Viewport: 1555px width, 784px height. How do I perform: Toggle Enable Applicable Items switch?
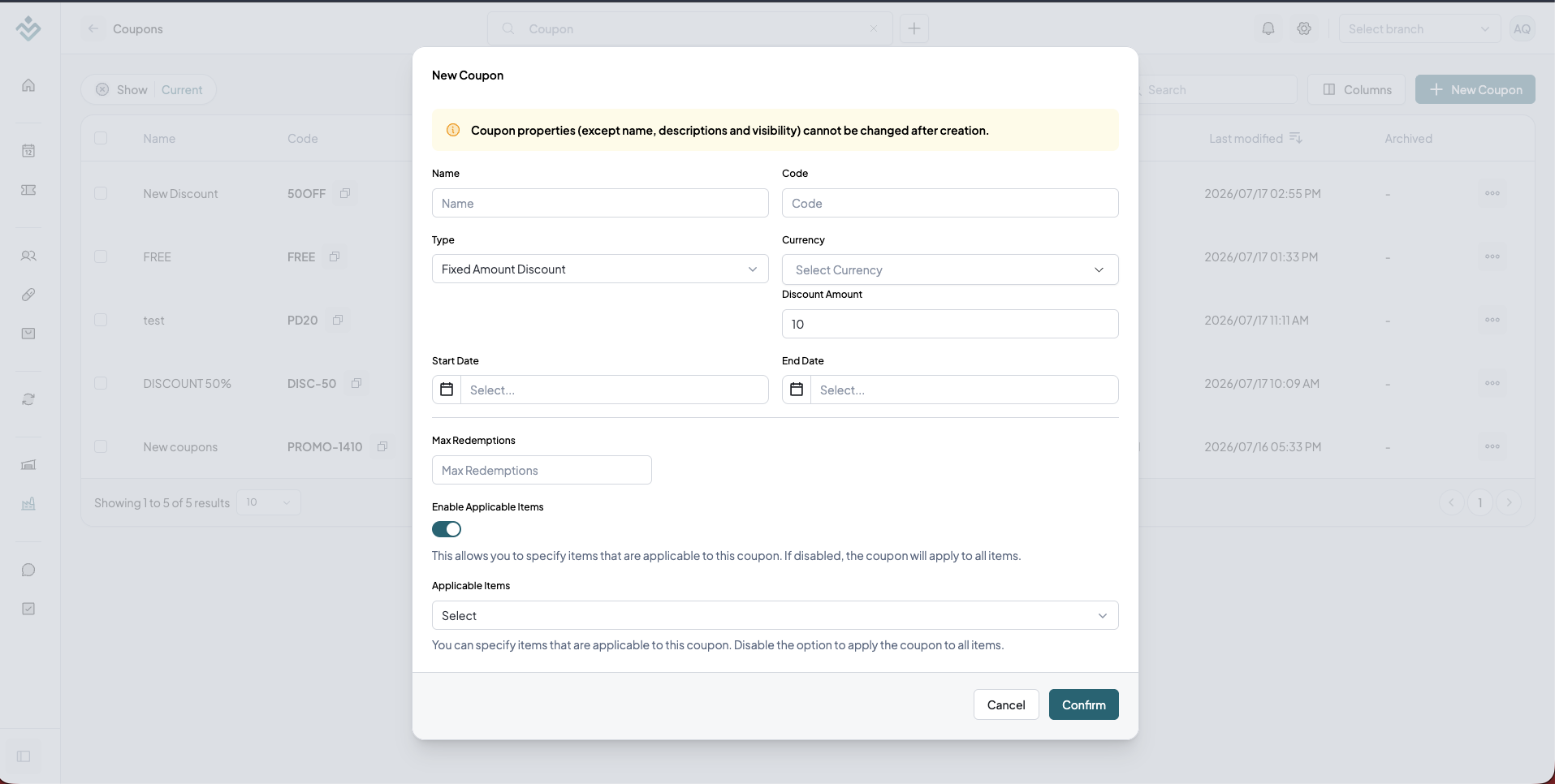447,529
